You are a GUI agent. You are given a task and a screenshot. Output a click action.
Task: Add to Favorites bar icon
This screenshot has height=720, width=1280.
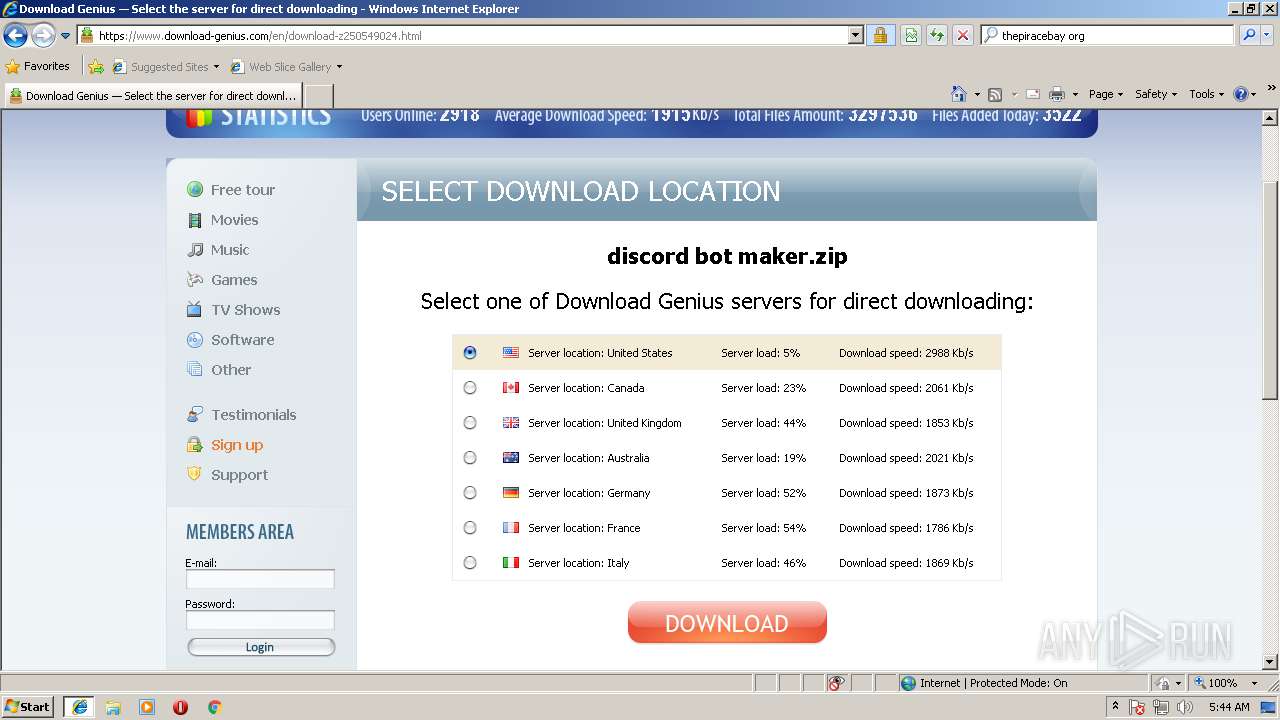tap(96, 66)
